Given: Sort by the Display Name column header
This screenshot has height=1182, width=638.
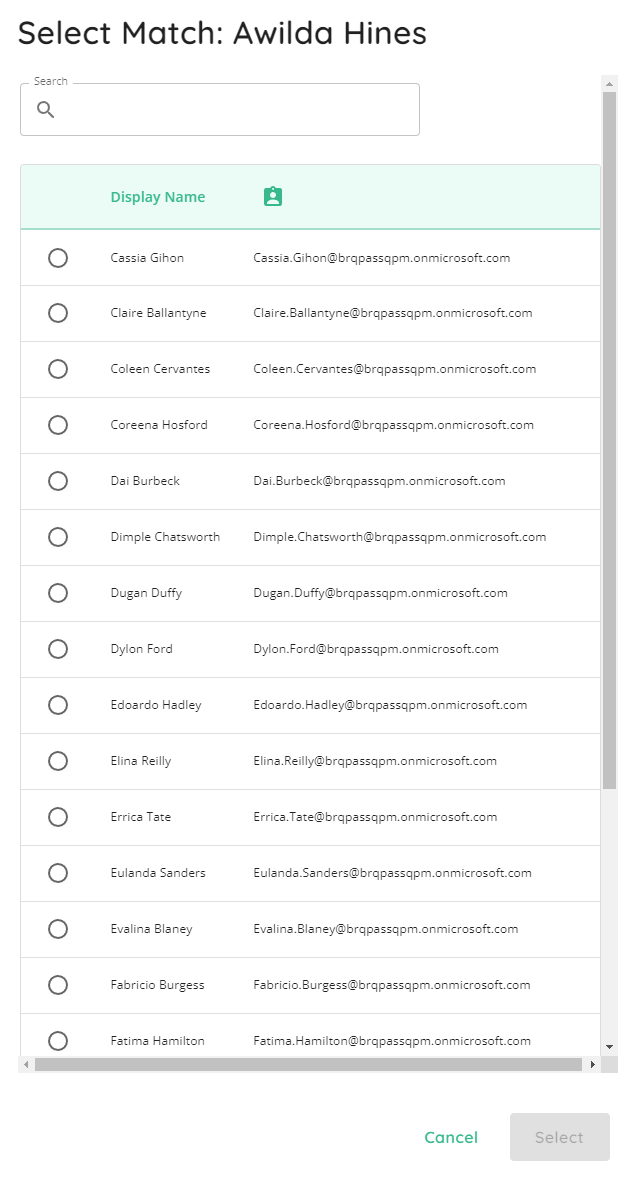Looking at the screenshot, I should click(158, 197).
